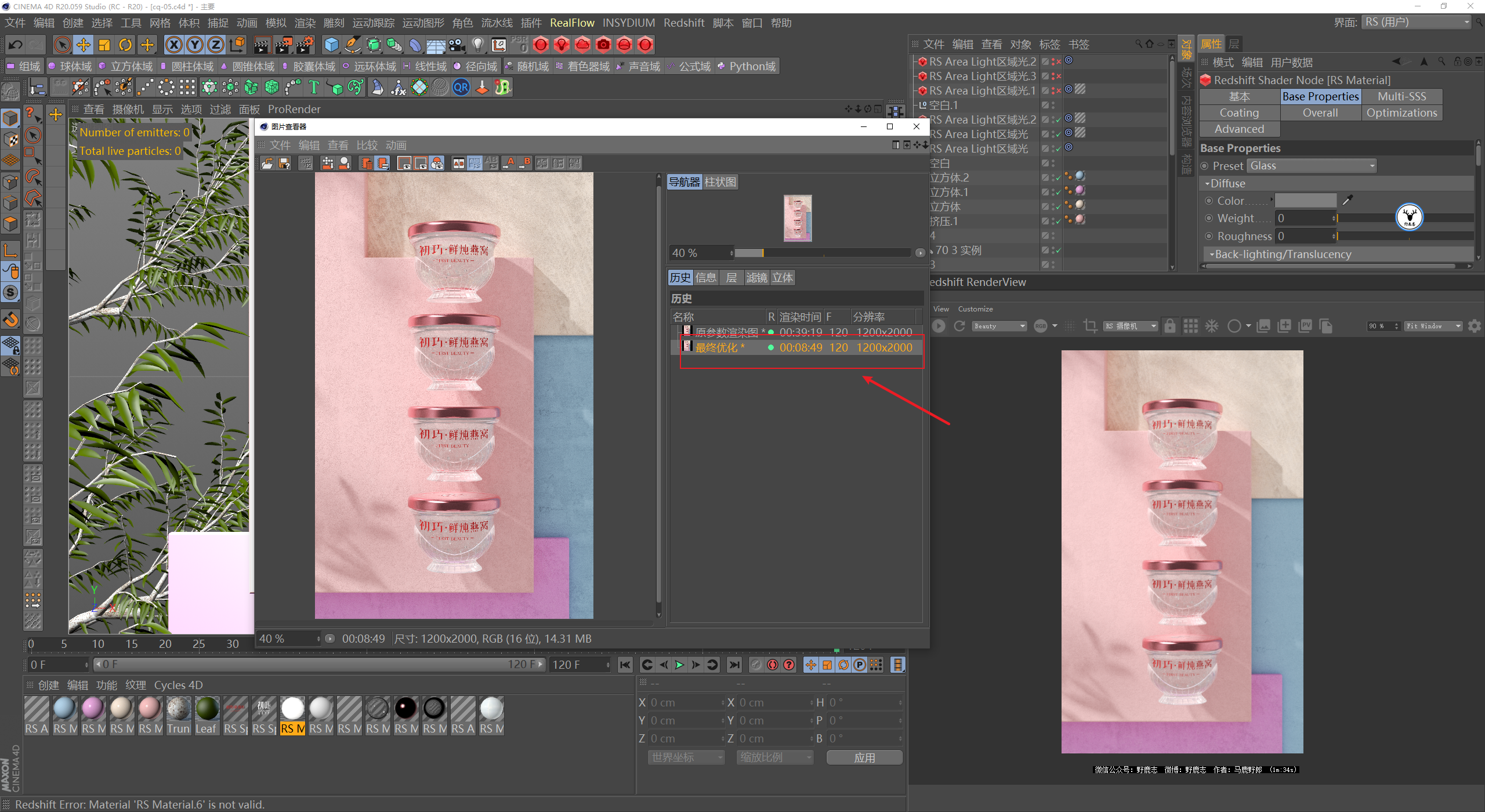Click Render to Picture Viewer clapperboard icon
This screenshot has height=812, width=1485.
(284, 45)
